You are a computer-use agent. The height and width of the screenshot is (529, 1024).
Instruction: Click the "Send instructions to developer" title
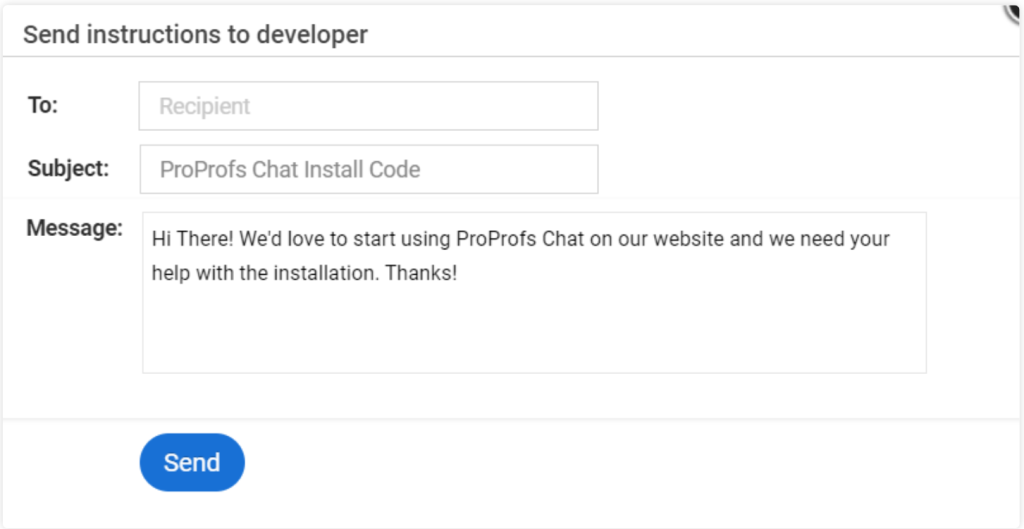click(x=195, y=35)
